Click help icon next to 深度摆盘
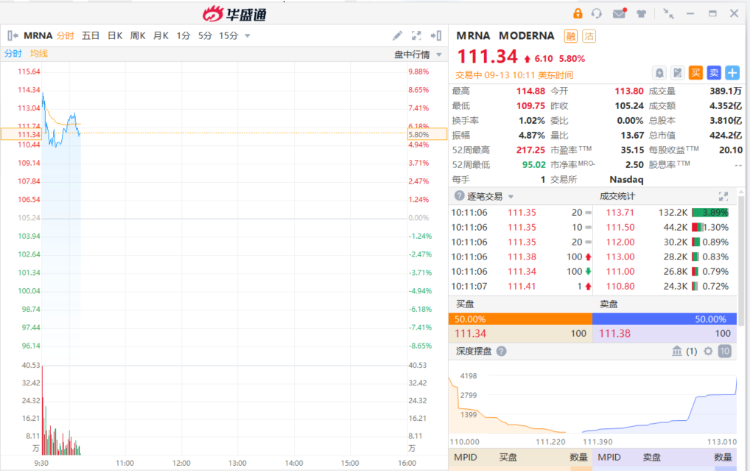The image size is (750, 471). point(501,351)
